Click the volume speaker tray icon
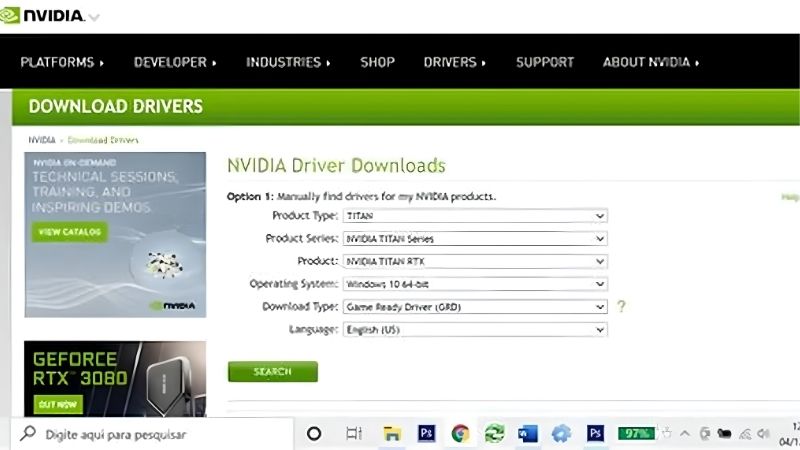The image size is (800, 450). click(x=764, y=434)
